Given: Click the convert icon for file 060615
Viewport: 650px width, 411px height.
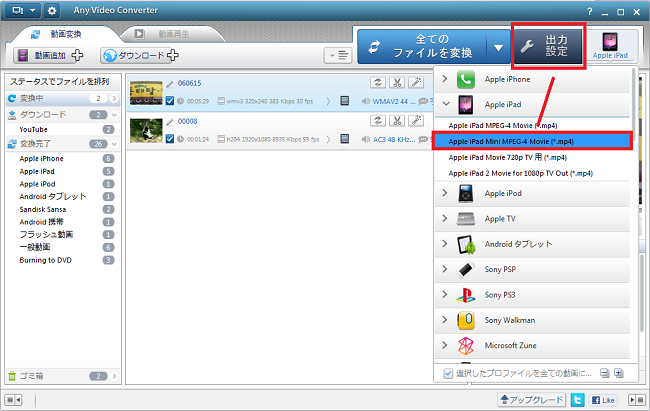Looking at the screenshot, I should 378,83.
